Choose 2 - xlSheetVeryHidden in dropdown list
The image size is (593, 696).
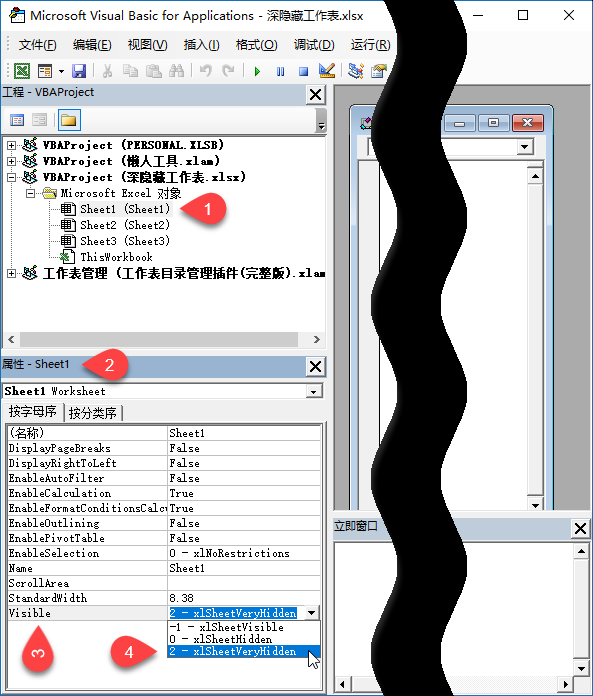pyautogui.click(x=244, y=651)
